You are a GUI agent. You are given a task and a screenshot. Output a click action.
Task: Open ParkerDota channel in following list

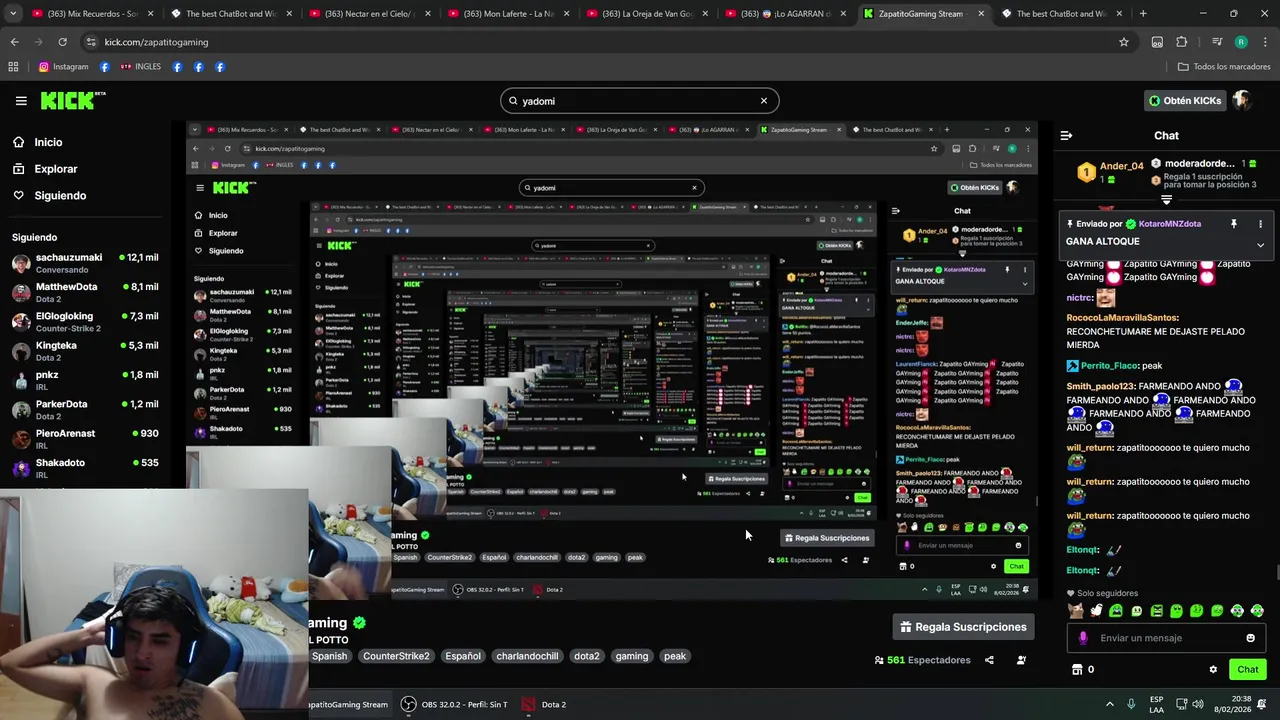[x=85, y=410]
